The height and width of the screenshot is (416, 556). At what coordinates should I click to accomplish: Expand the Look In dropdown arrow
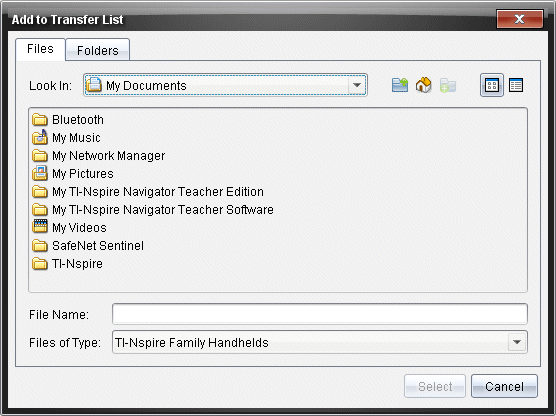click(357, 85)
